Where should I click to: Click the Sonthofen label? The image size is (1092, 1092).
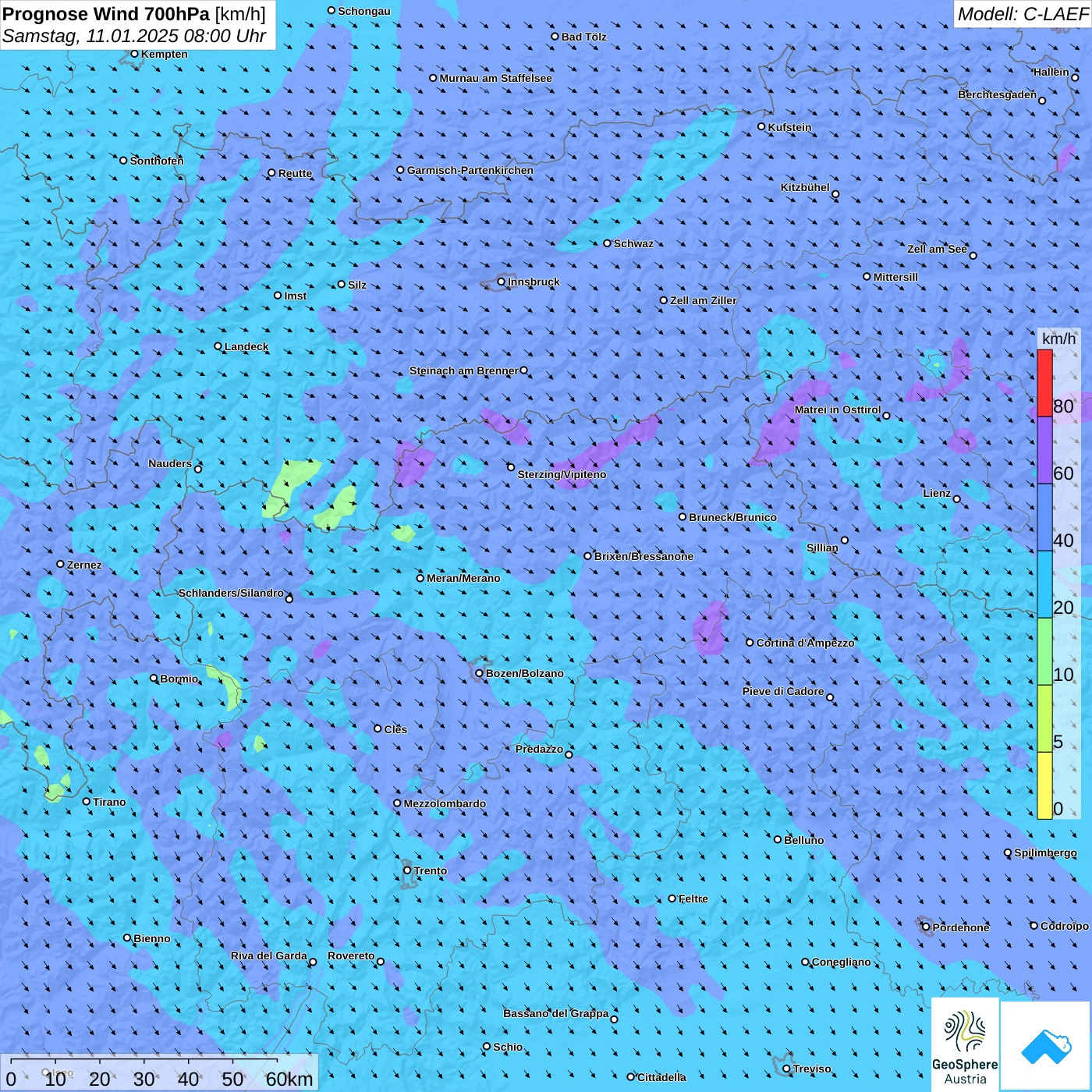(157, 161)
